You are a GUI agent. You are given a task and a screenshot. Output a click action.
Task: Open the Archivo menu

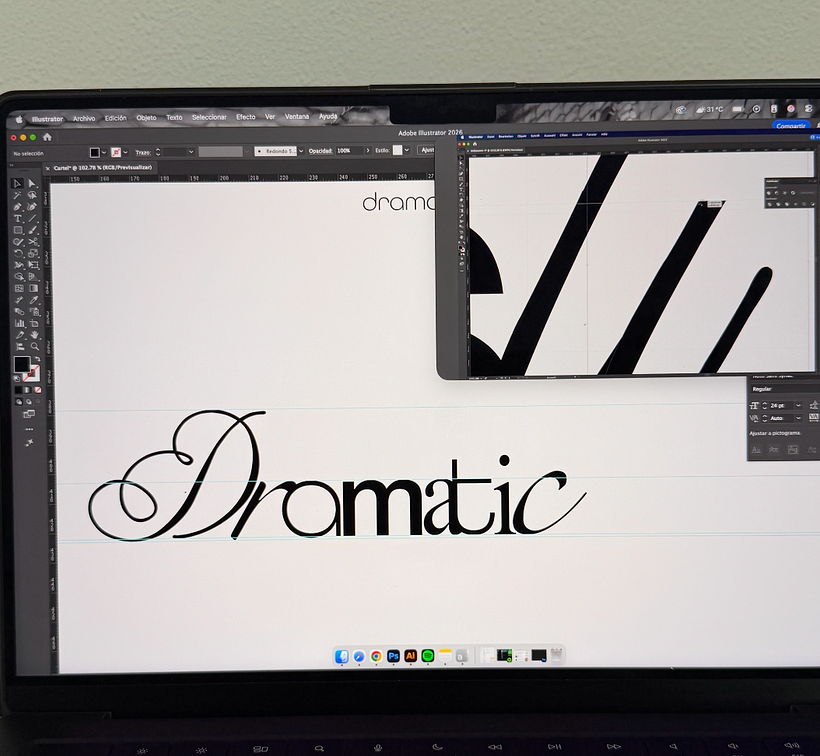point(84,119)
